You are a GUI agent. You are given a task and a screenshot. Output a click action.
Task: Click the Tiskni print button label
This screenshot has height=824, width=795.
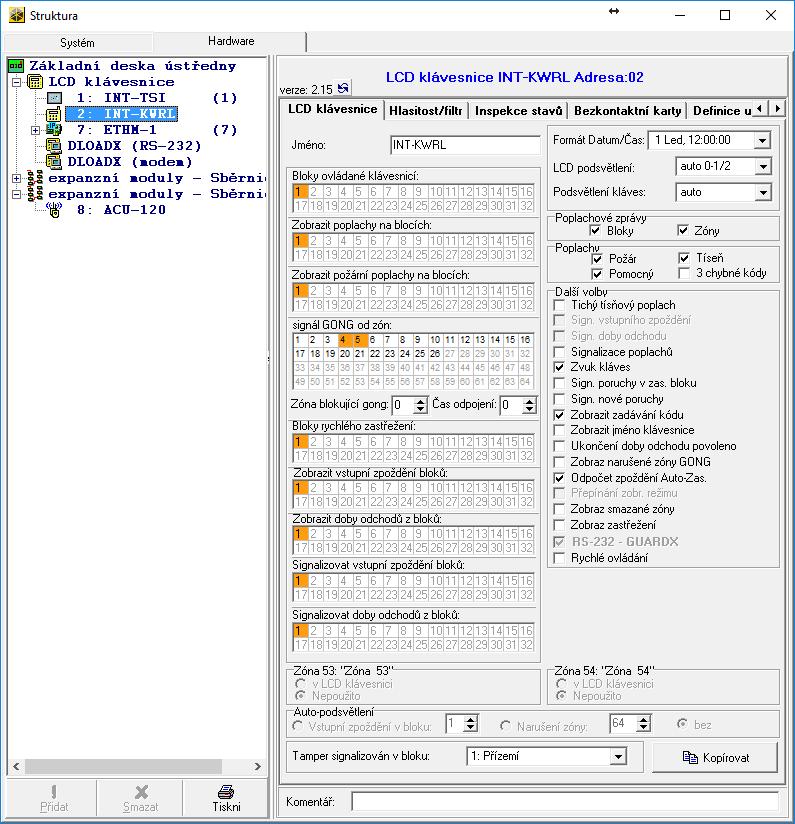(x=226, y=807)
